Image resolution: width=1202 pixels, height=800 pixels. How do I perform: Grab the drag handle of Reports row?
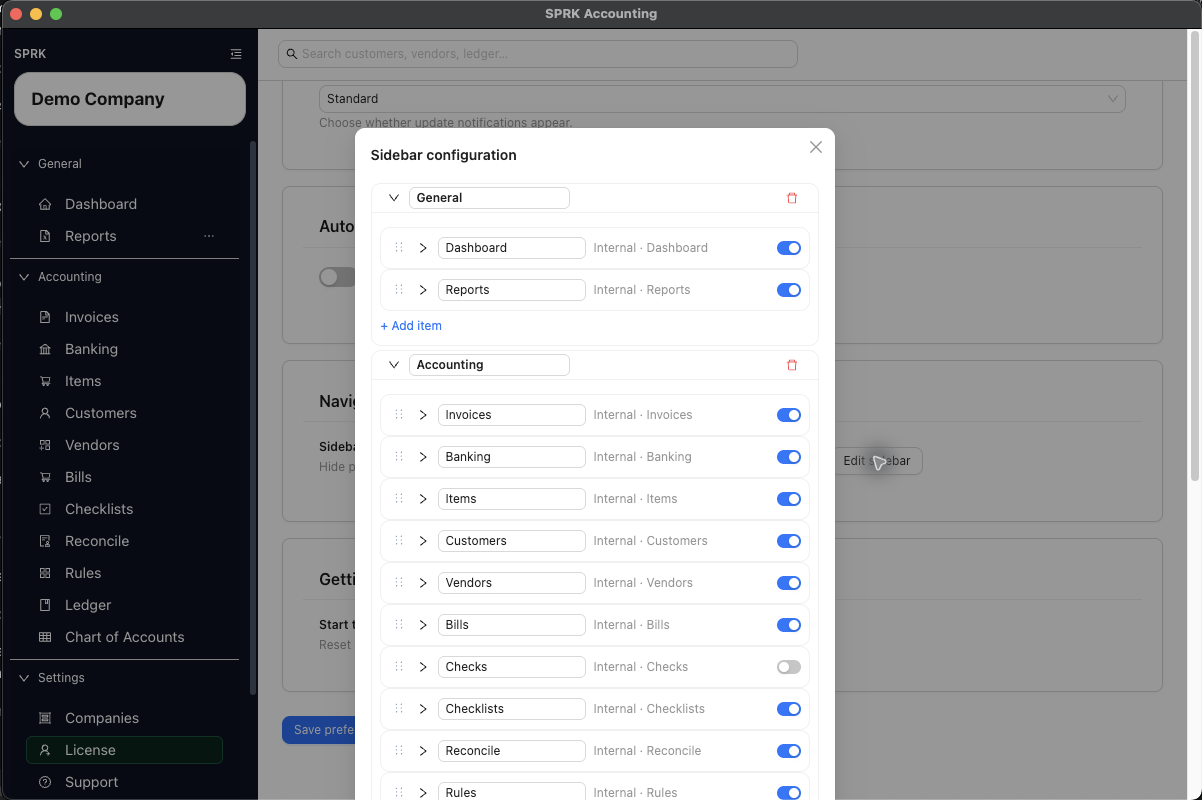(399, 289)
